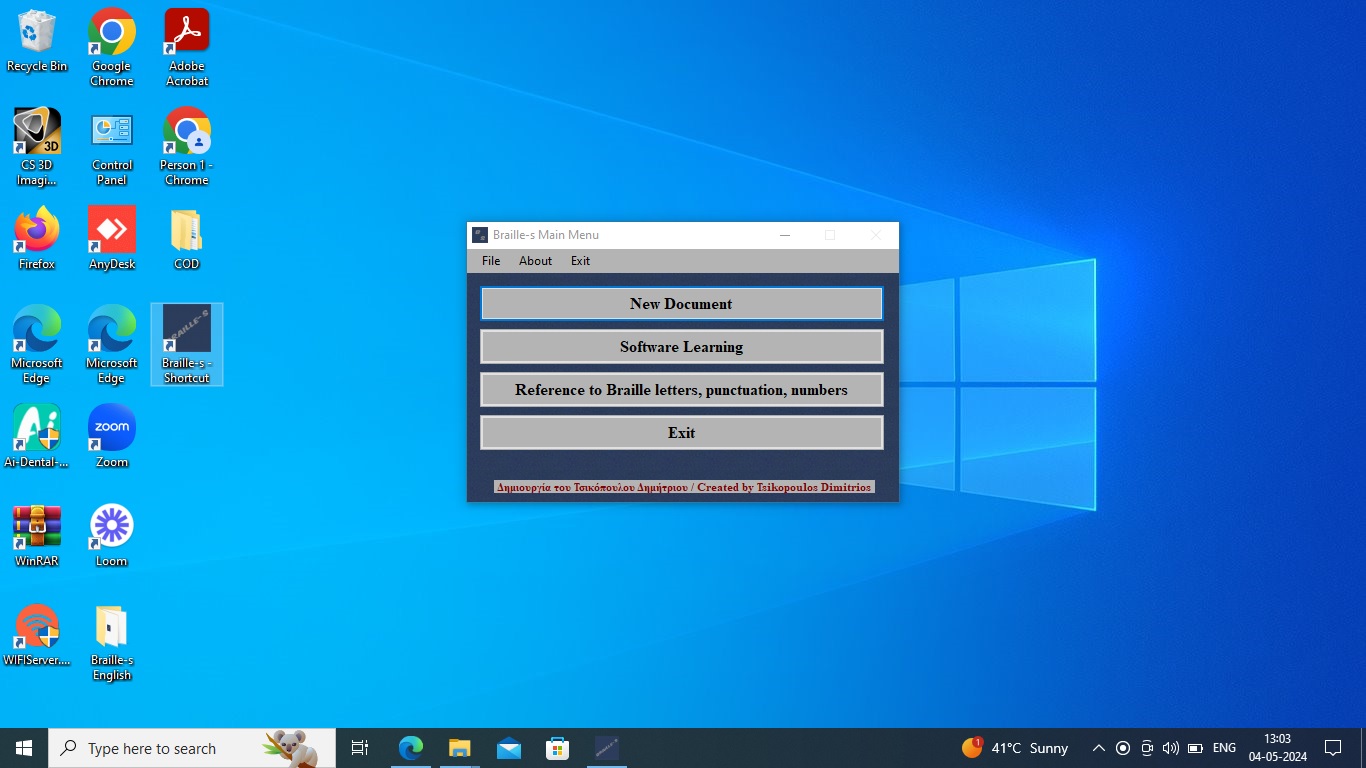
Task: Open the File menu
Action: tap(491, 261)
